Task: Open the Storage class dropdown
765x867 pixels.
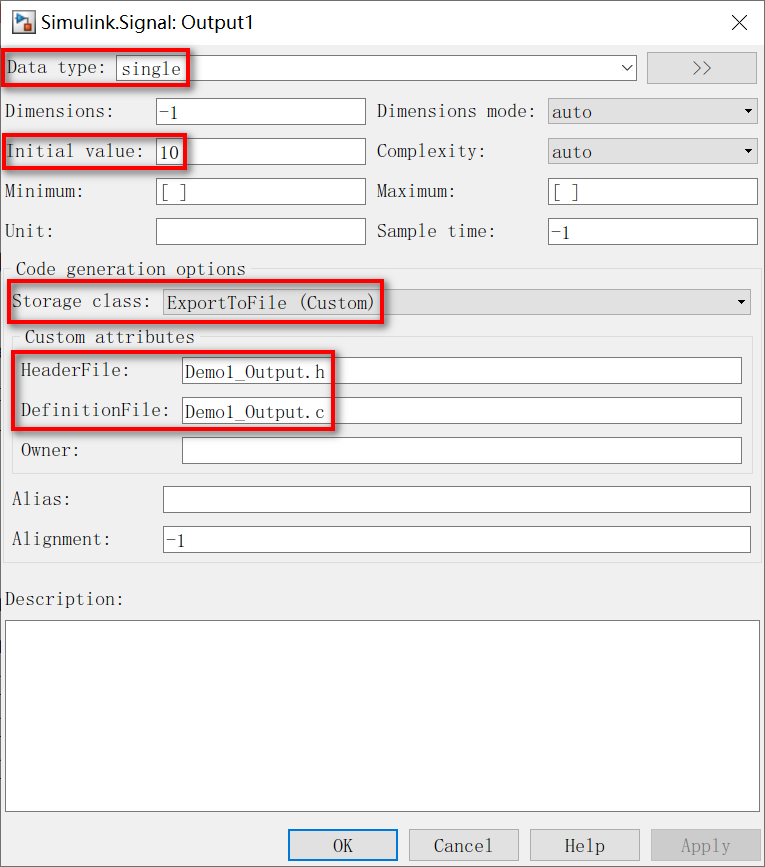Action: click(457, 302)
